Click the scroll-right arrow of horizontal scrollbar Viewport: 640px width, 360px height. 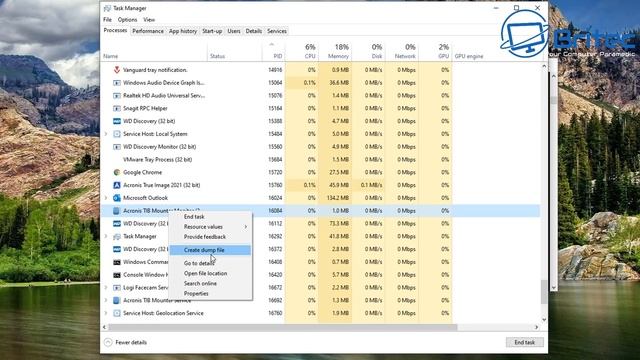pyautogui.click(x=536, y=327)
